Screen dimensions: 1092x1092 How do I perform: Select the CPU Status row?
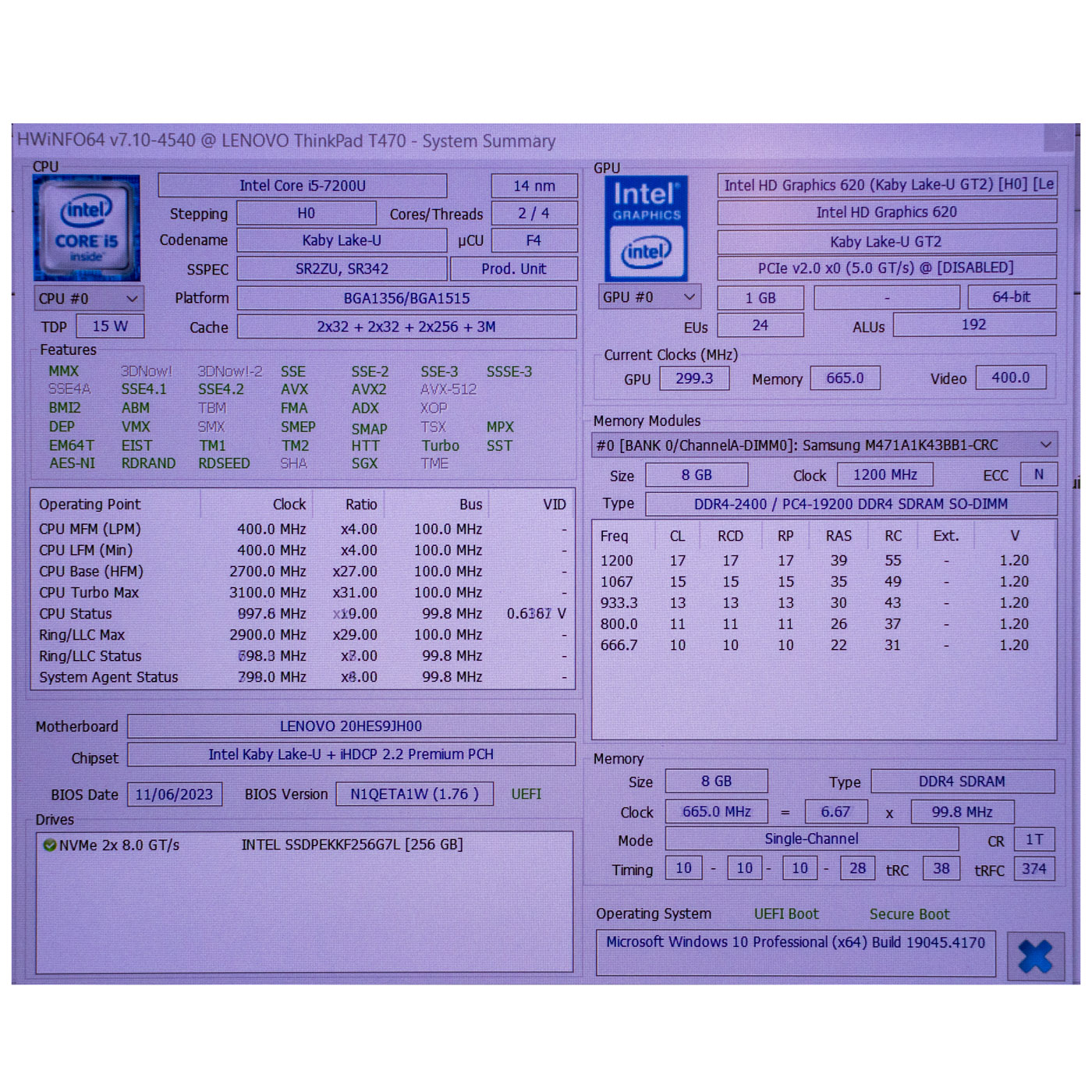(303, 614)
